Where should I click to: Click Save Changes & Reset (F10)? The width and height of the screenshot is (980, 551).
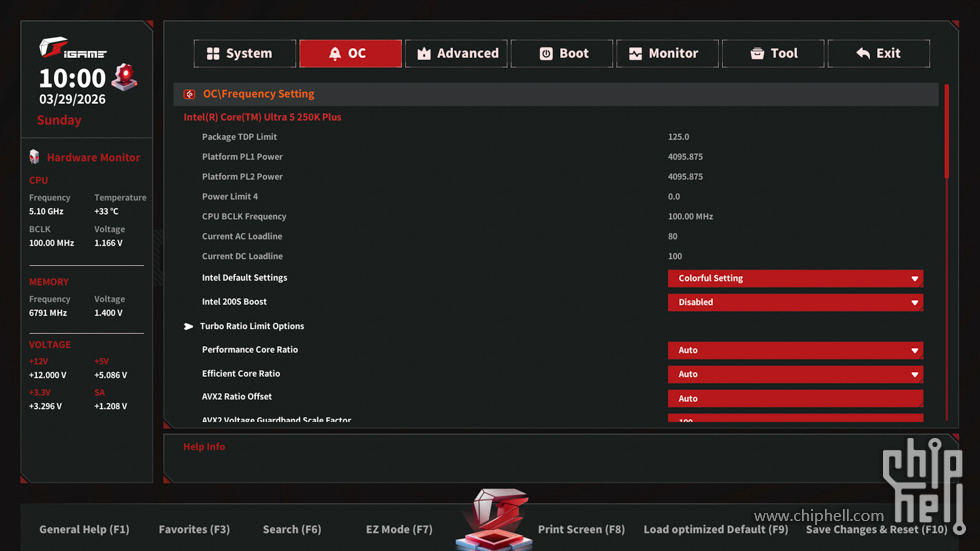point(876,529)
